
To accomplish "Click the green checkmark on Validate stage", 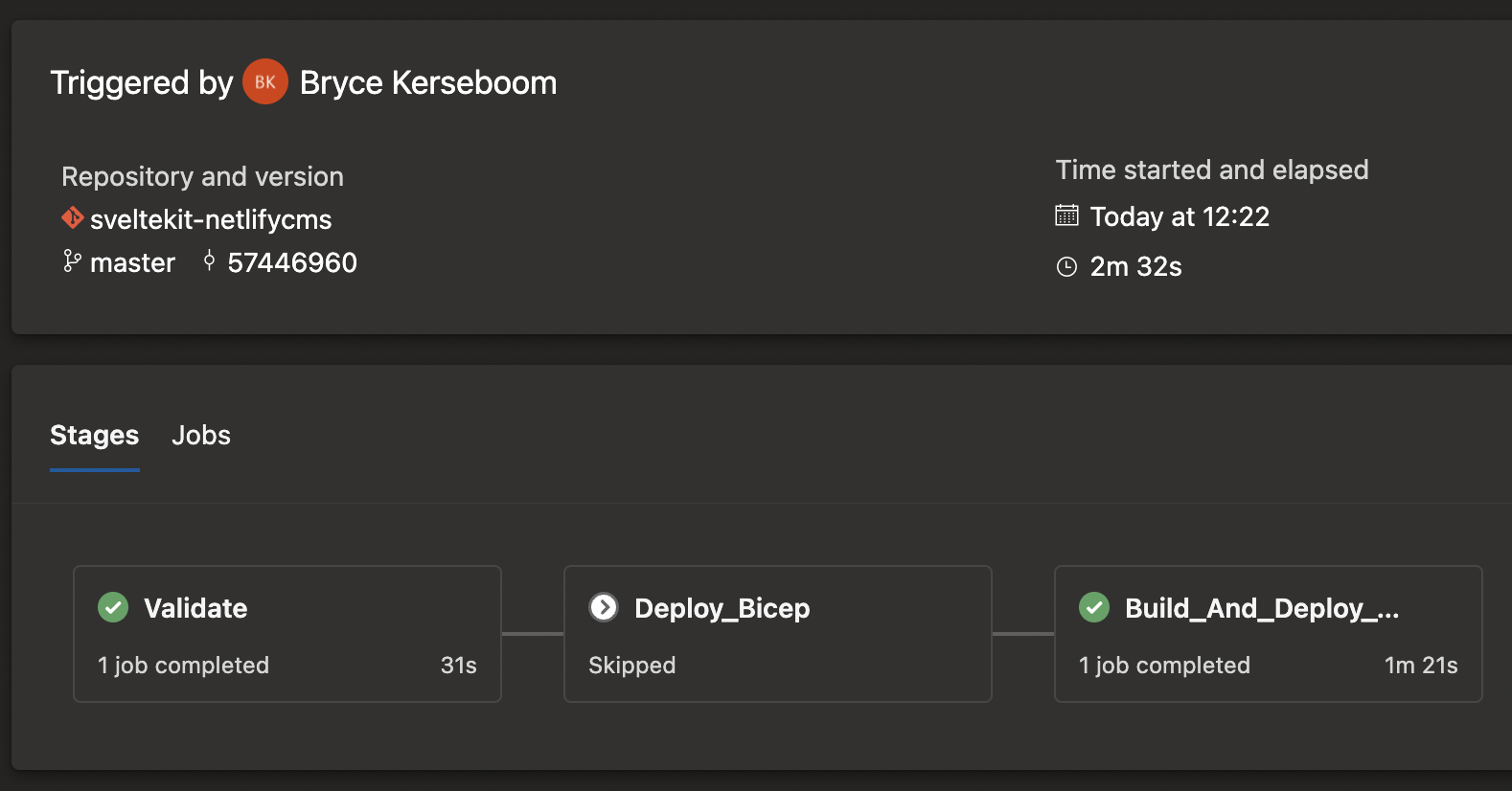I will tap(112, 607).
